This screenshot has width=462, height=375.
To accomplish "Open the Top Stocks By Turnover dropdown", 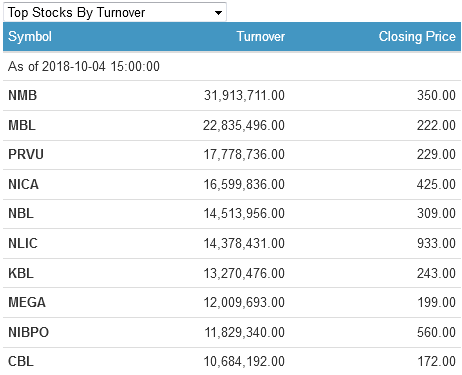I will tap(115, 12).
